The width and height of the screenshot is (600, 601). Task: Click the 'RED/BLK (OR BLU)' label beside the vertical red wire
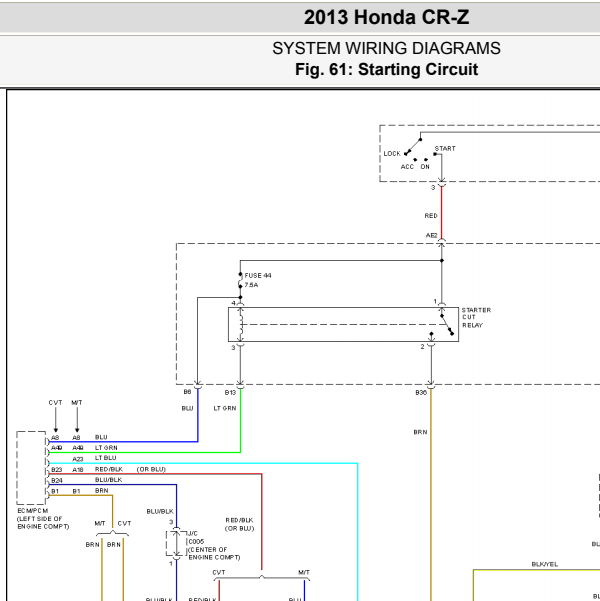coord(240,524)
